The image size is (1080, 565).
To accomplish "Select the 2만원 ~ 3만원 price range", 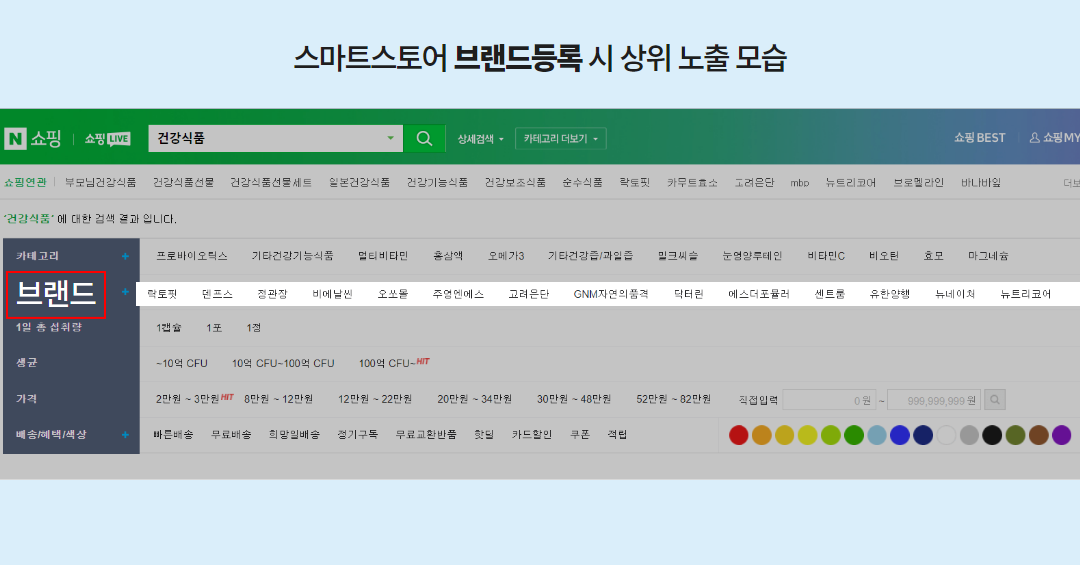I will (187, 399).
